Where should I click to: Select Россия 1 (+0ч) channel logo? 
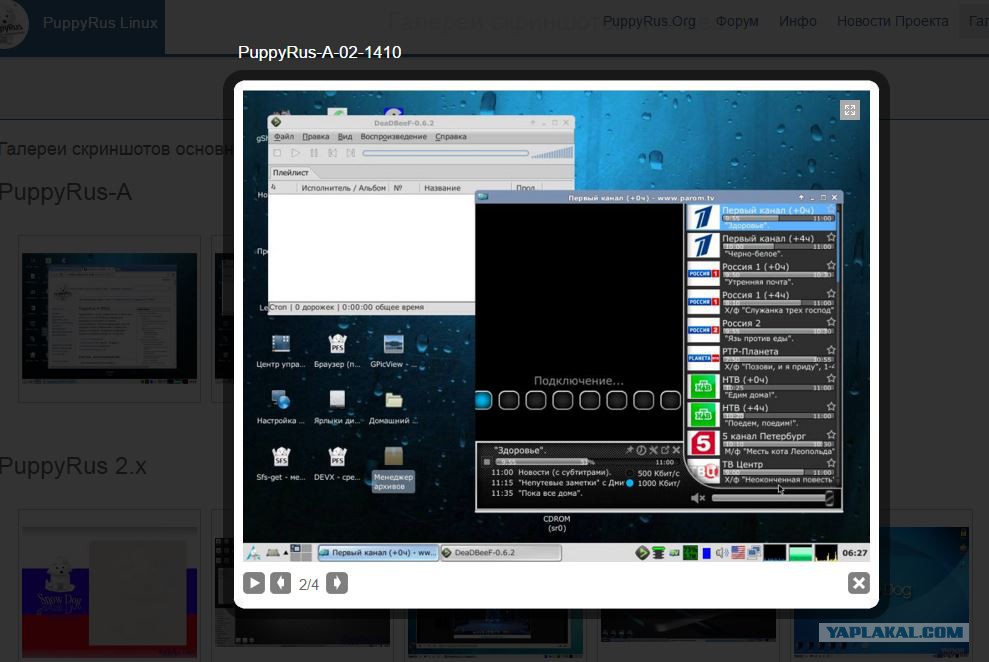[703, 274]
